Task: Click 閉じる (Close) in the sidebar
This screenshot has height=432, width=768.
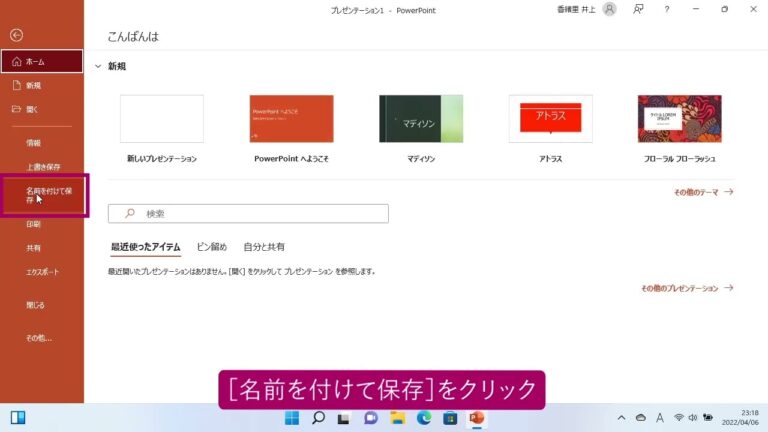Action: (35, 305)
